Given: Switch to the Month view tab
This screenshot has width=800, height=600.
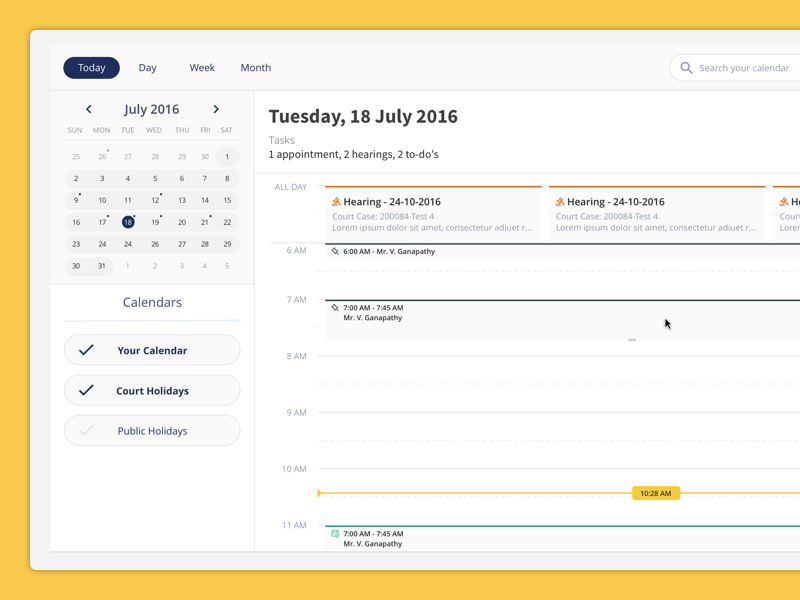Looking at the screenshot, I should 256,67.
